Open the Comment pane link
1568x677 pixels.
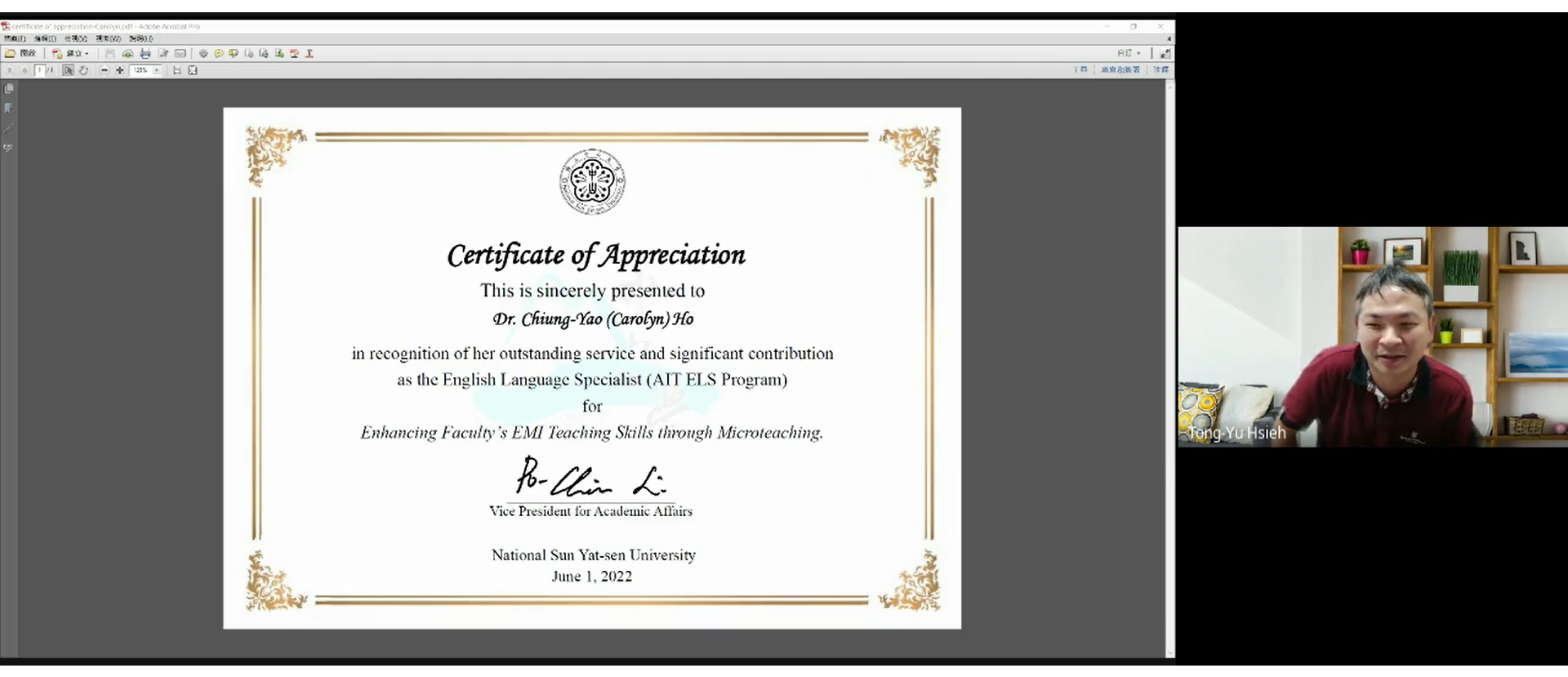pos(1160,69)
